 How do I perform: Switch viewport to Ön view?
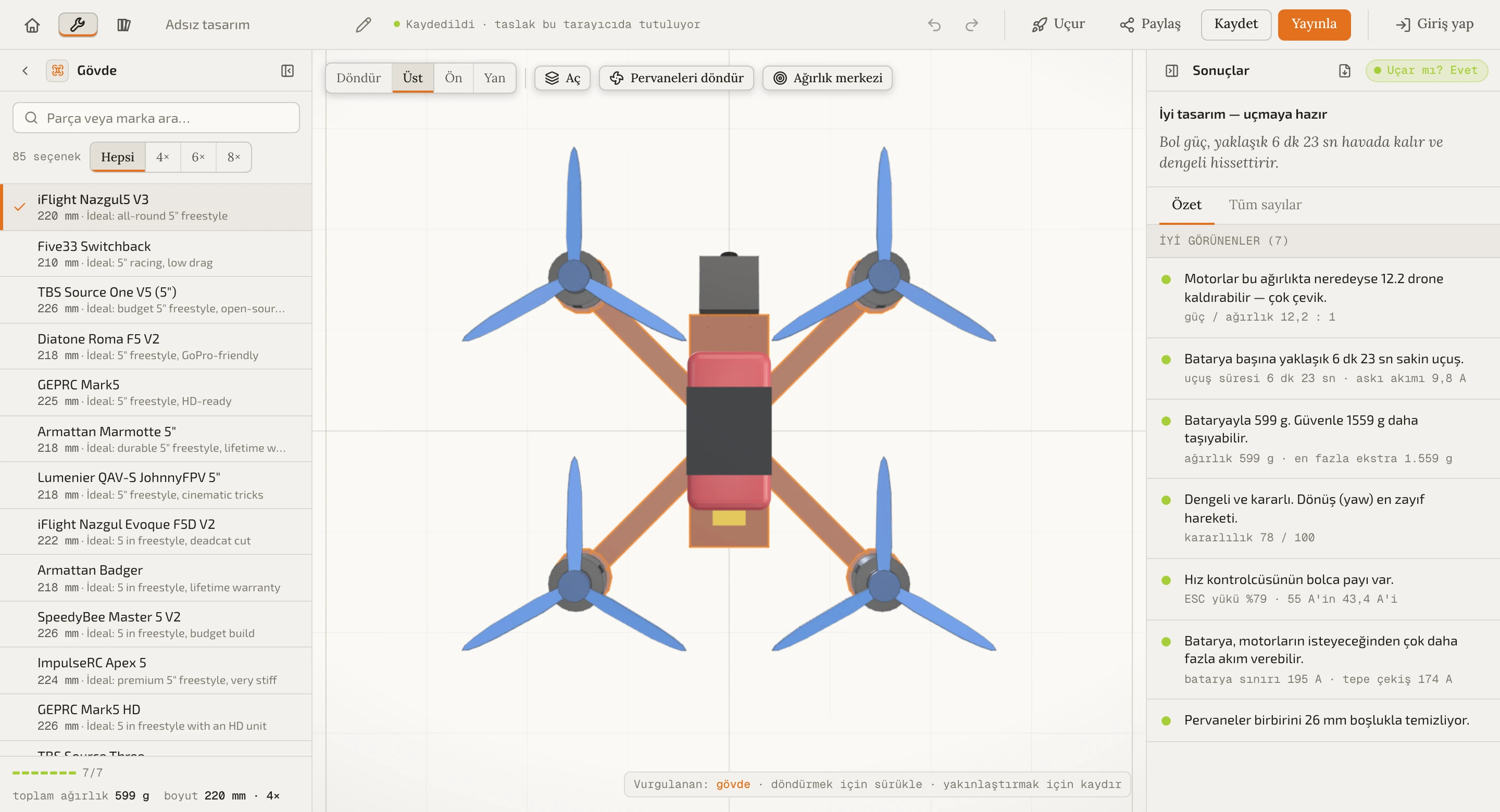click(x=453, y=78)
